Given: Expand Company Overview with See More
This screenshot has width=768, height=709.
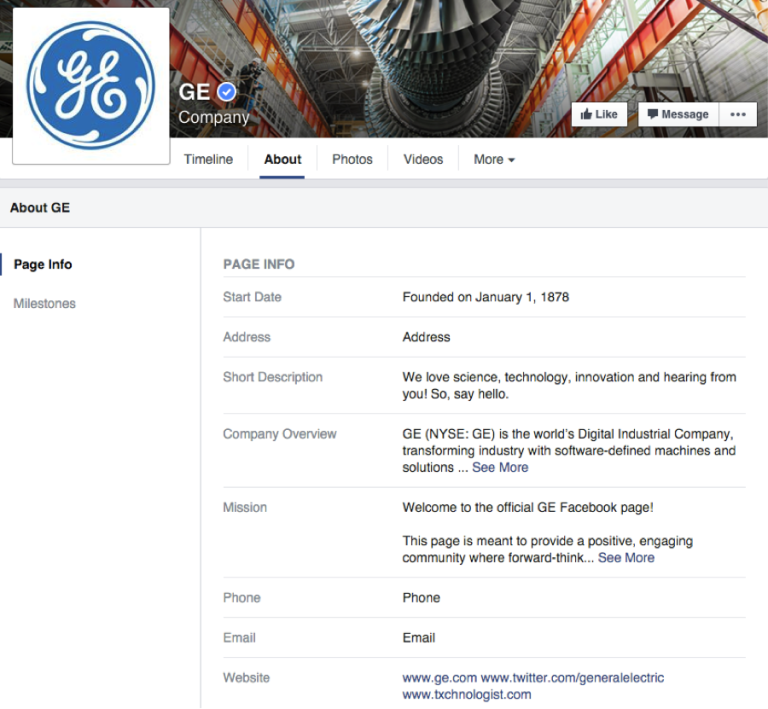Looking at the screenshot, I should click(500, 468).
